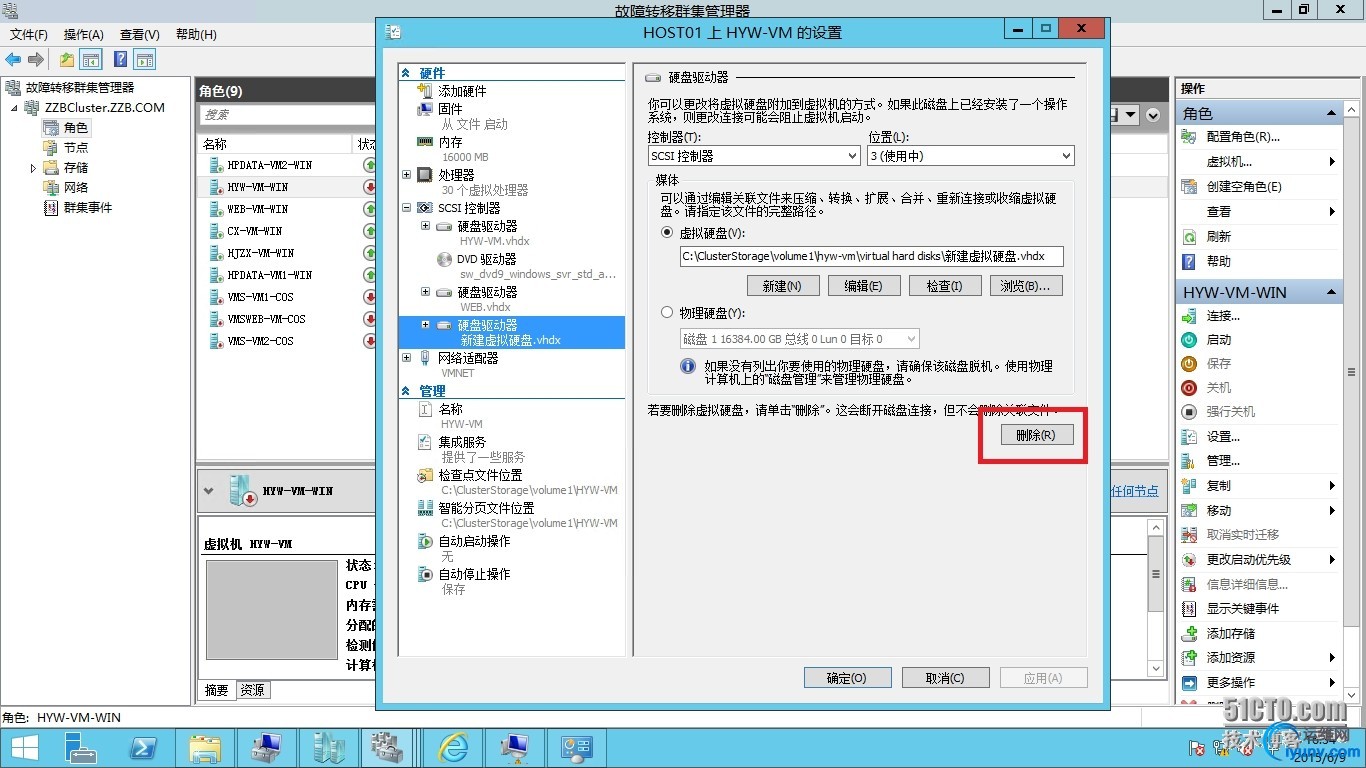Click the 搜索 field in the roles pane
1366x768 pixels.
[288, 115]
